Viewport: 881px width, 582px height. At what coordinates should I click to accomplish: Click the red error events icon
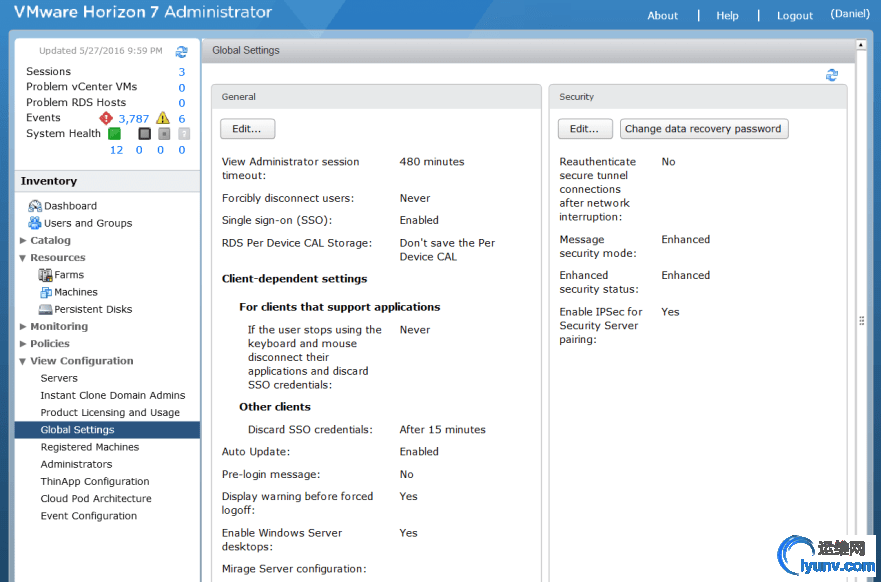pyautogui.click(x=106, y=118)
